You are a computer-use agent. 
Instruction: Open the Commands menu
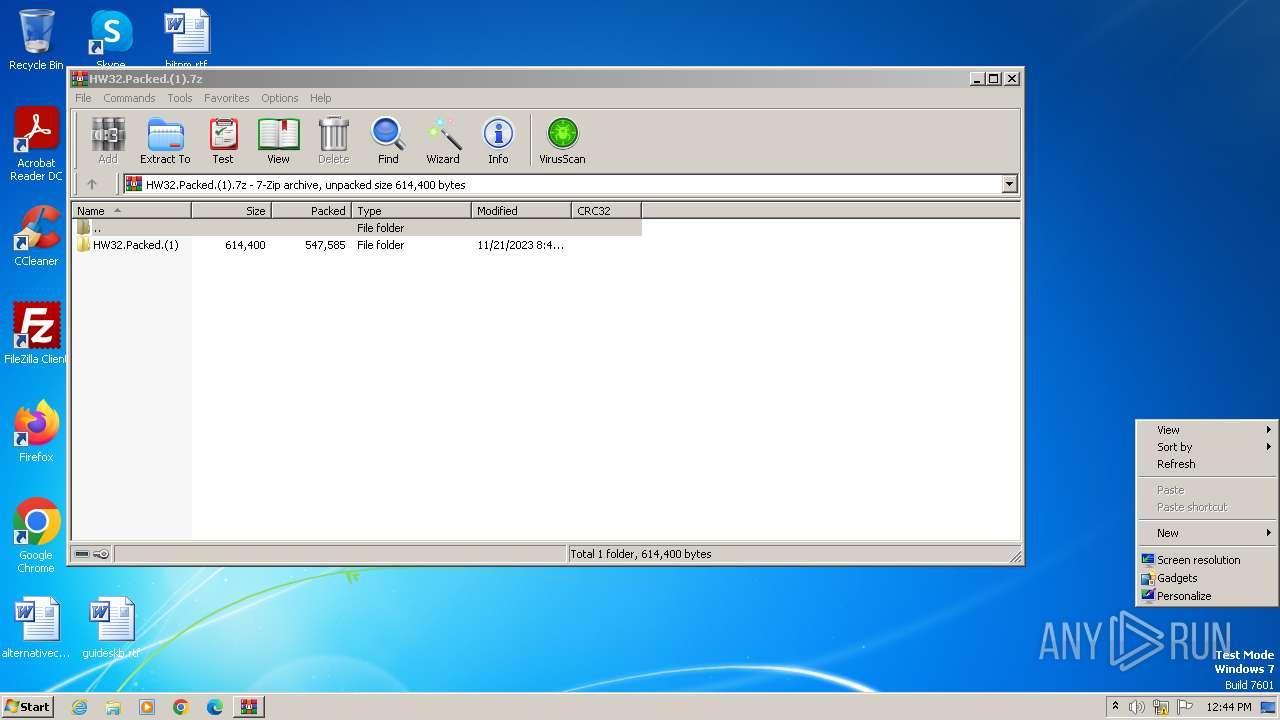point(129,98)
